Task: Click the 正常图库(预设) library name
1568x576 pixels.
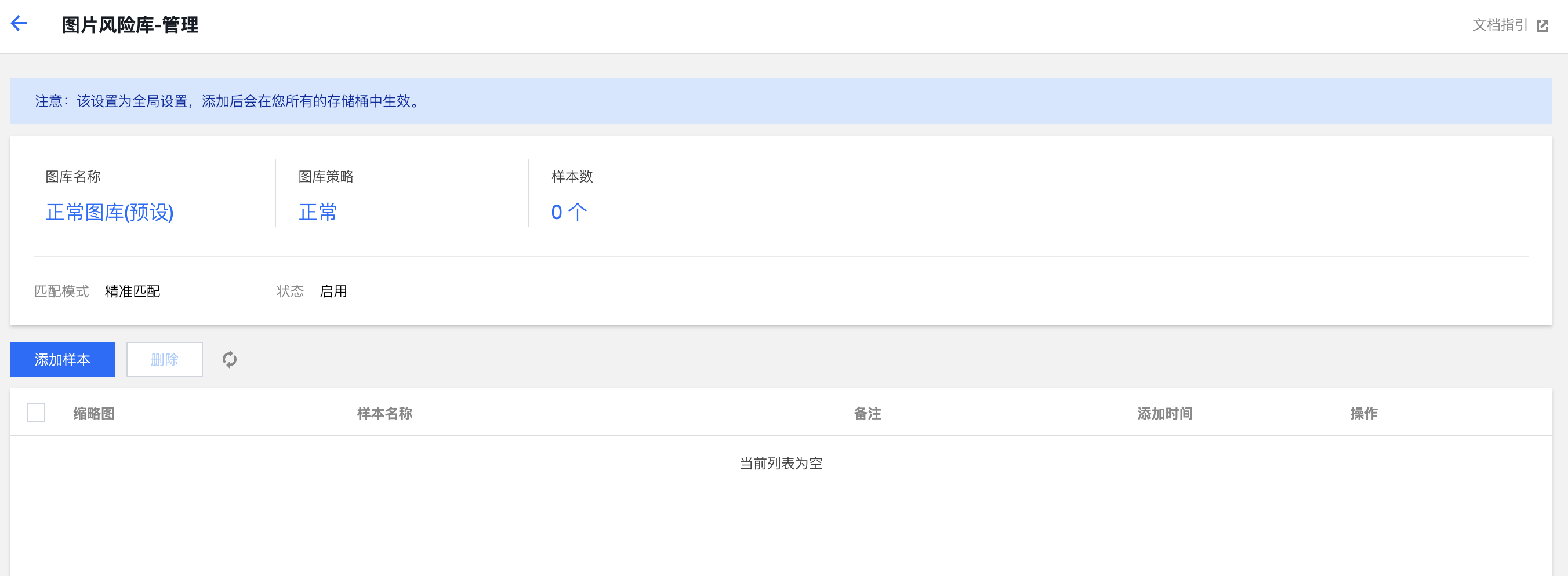Action: (x=110, y=212)
